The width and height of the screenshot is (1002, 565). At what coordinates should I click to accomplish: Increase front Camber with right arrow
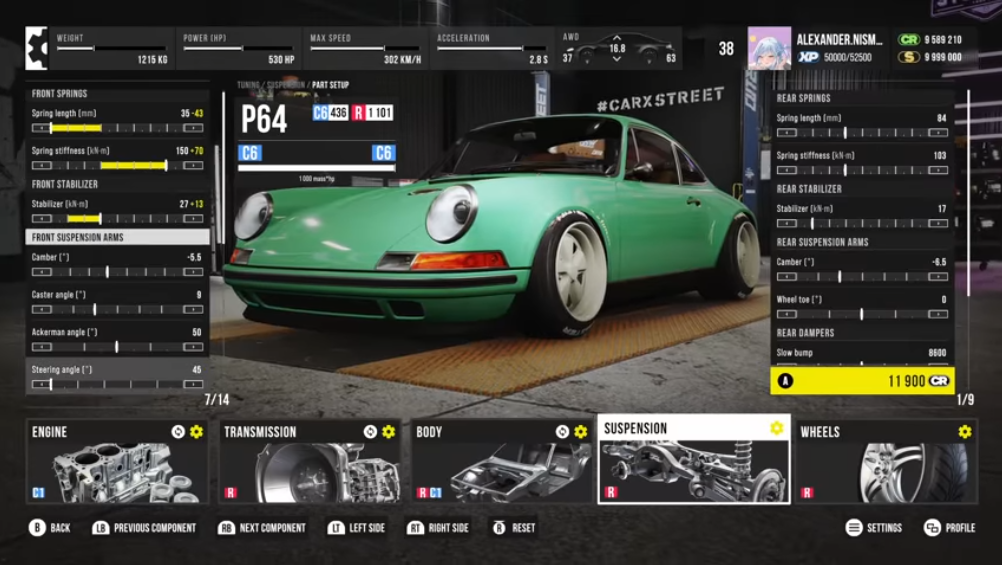(x=193, y=272)
